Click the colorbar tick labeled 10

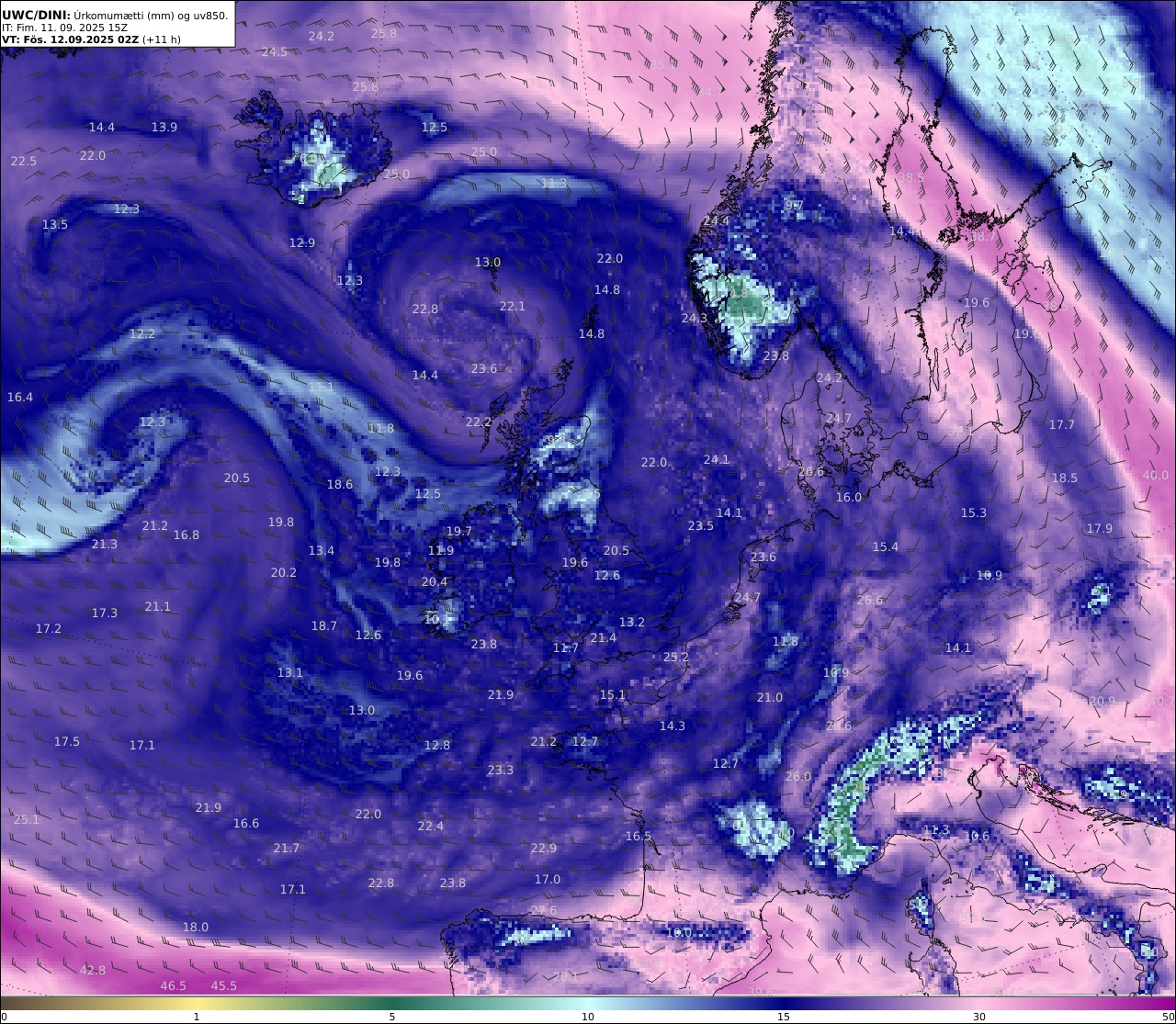pyautogui.click(x=588, y=1017)
